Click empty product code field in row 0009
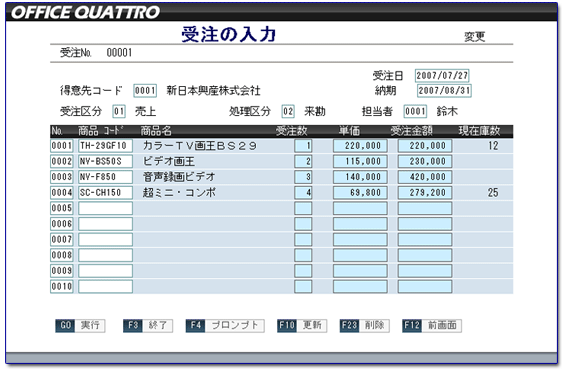The height and width of the screenshot is (369, 564). 105,271
